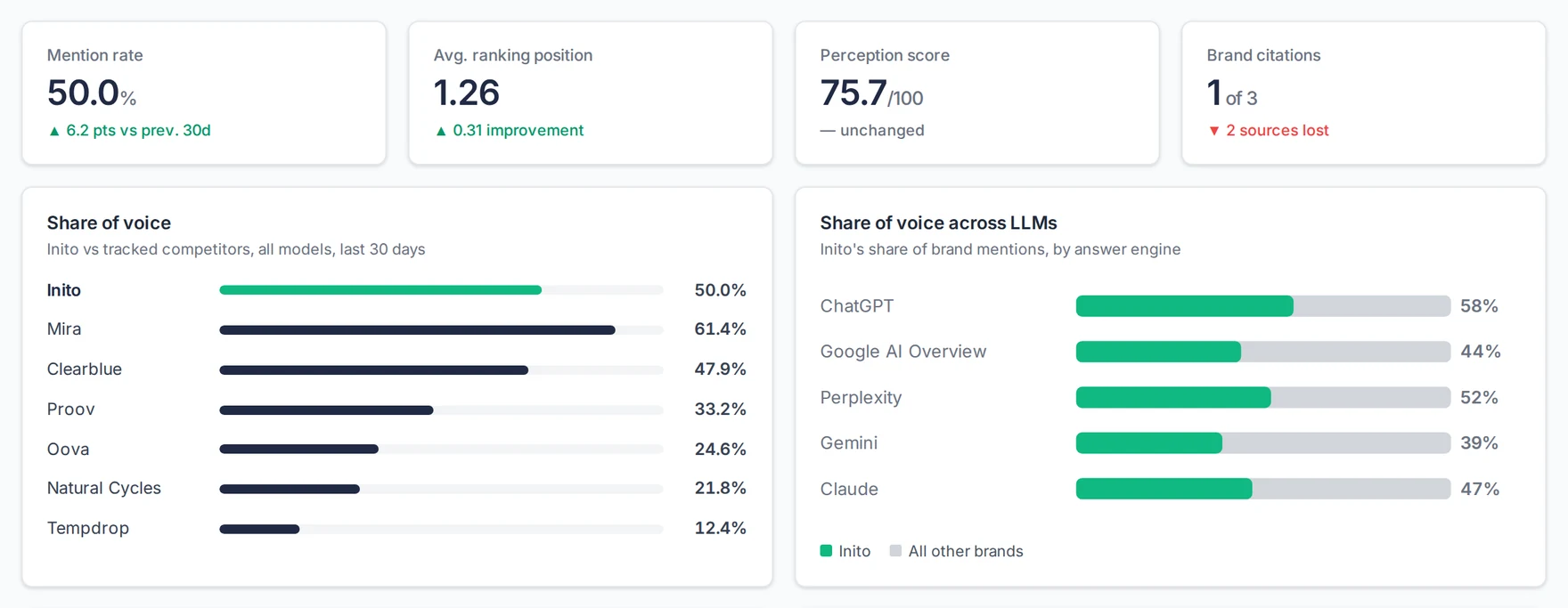This screenshot has width=1568, height=608.
Task: Click the '2 sources lost' text
Action: click(1277, 130)
